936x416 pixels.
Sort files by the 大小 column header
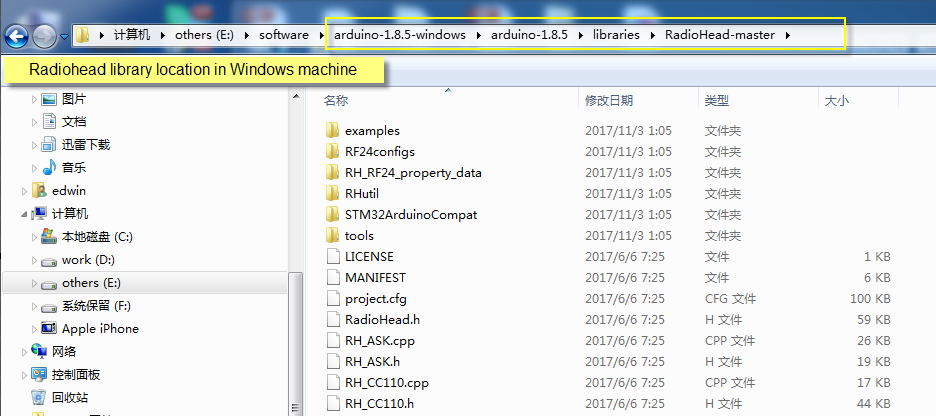[836, 101]
